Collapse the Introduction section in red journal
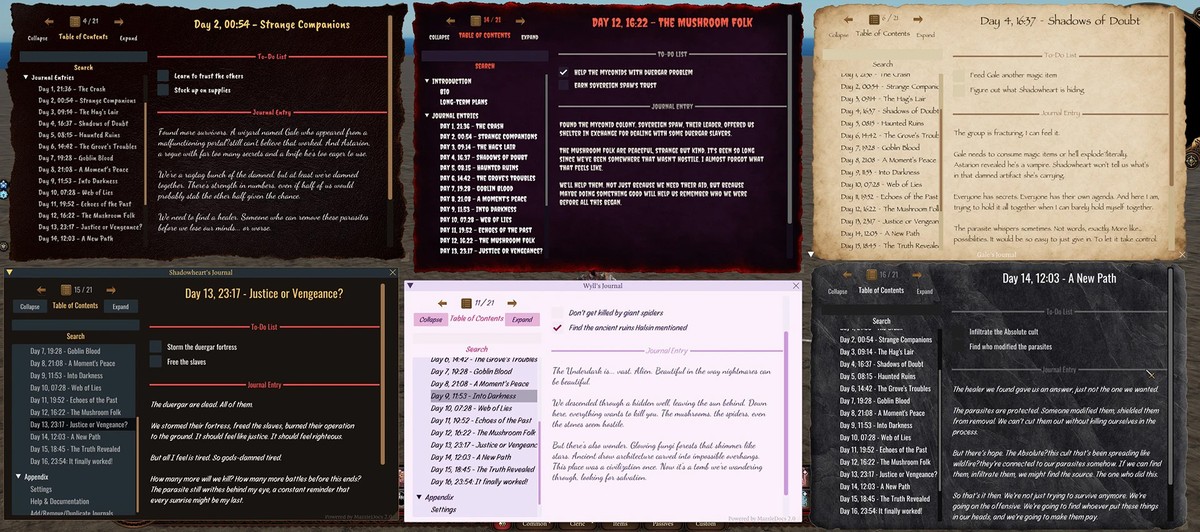This screenshot has height=532, width=1200. click(x=428, y=81)
